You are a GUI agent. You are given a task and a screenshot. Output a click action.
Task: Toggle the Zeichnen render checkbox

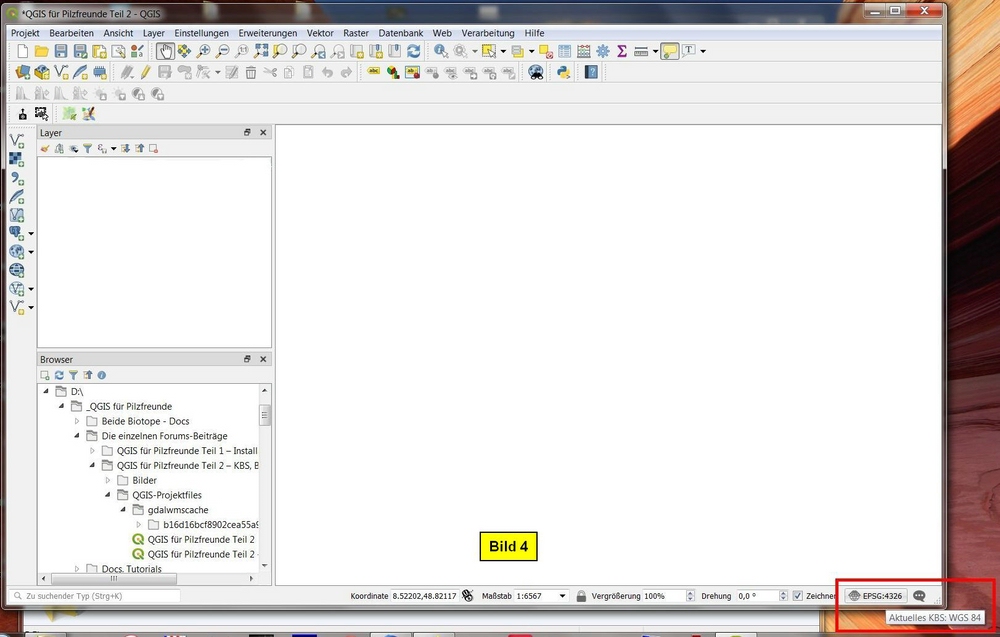click(x=797, y=596)
